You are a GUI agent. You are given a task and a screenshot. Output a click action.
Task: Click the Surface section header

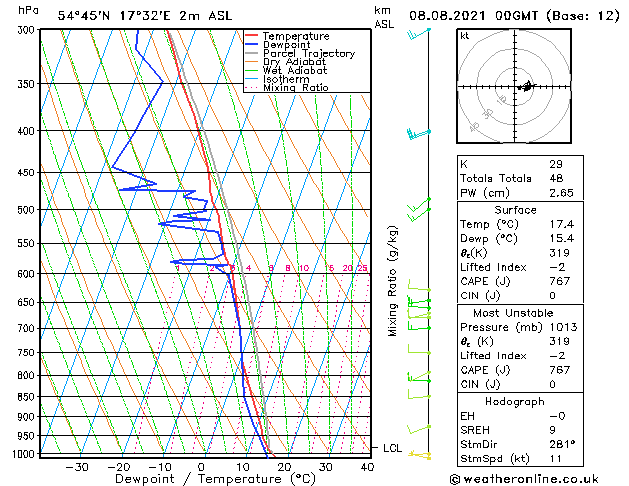click(x=515, y=210)
